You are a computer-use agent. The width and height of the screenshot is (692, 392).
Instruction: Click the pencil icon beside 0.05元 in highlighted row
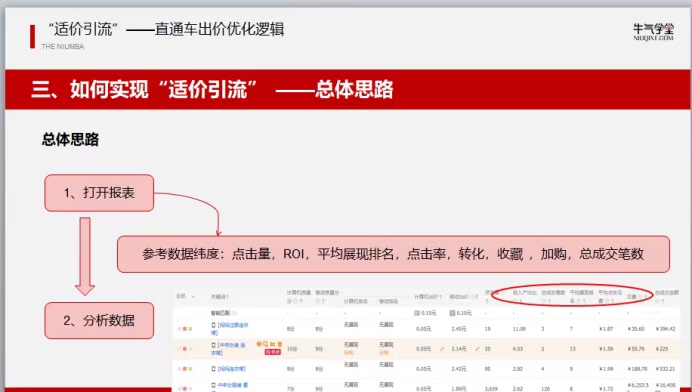[442, 349]
